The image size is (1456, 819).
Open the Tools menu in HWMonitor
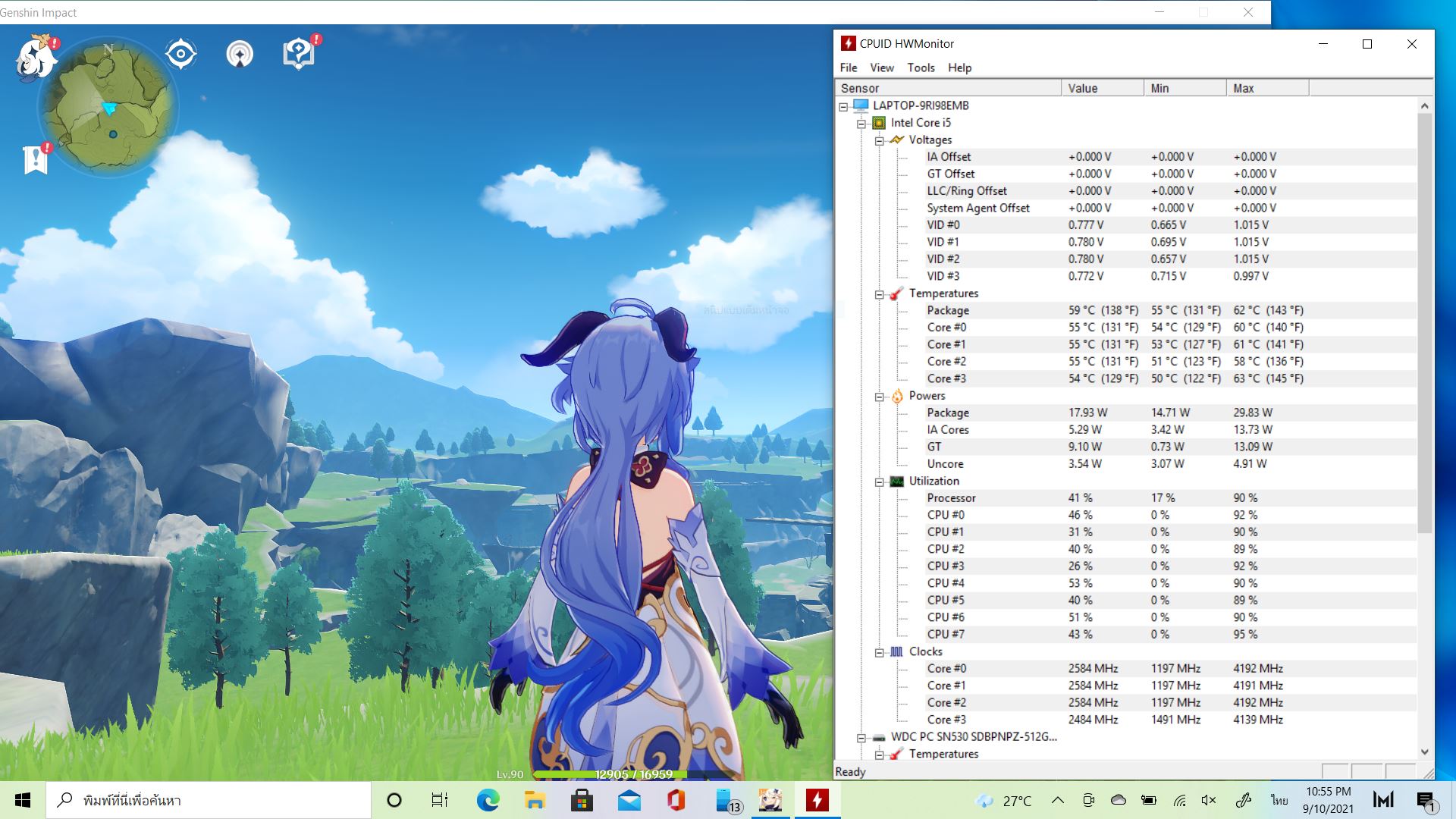(921, 67)
